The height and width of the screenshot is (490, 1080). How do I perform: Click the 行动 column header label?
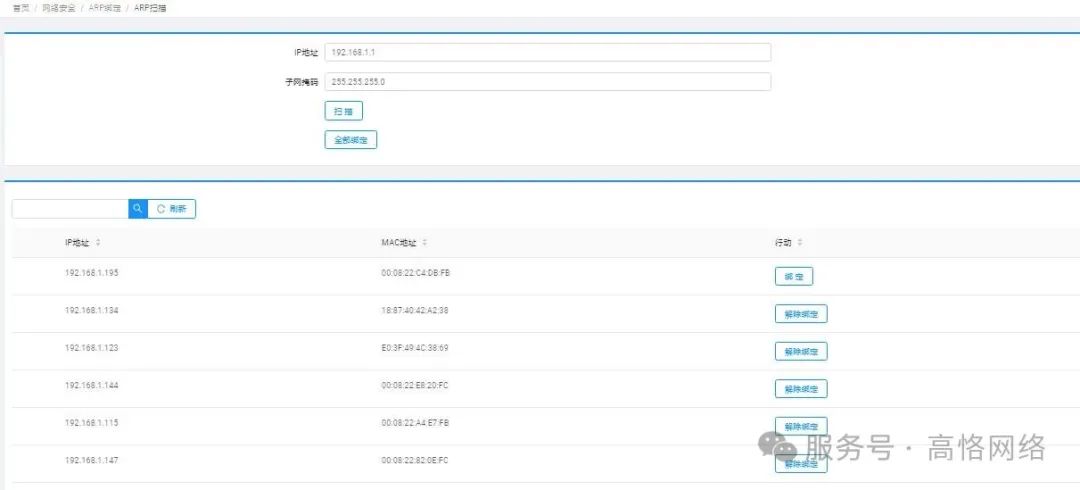pos(783,243)
